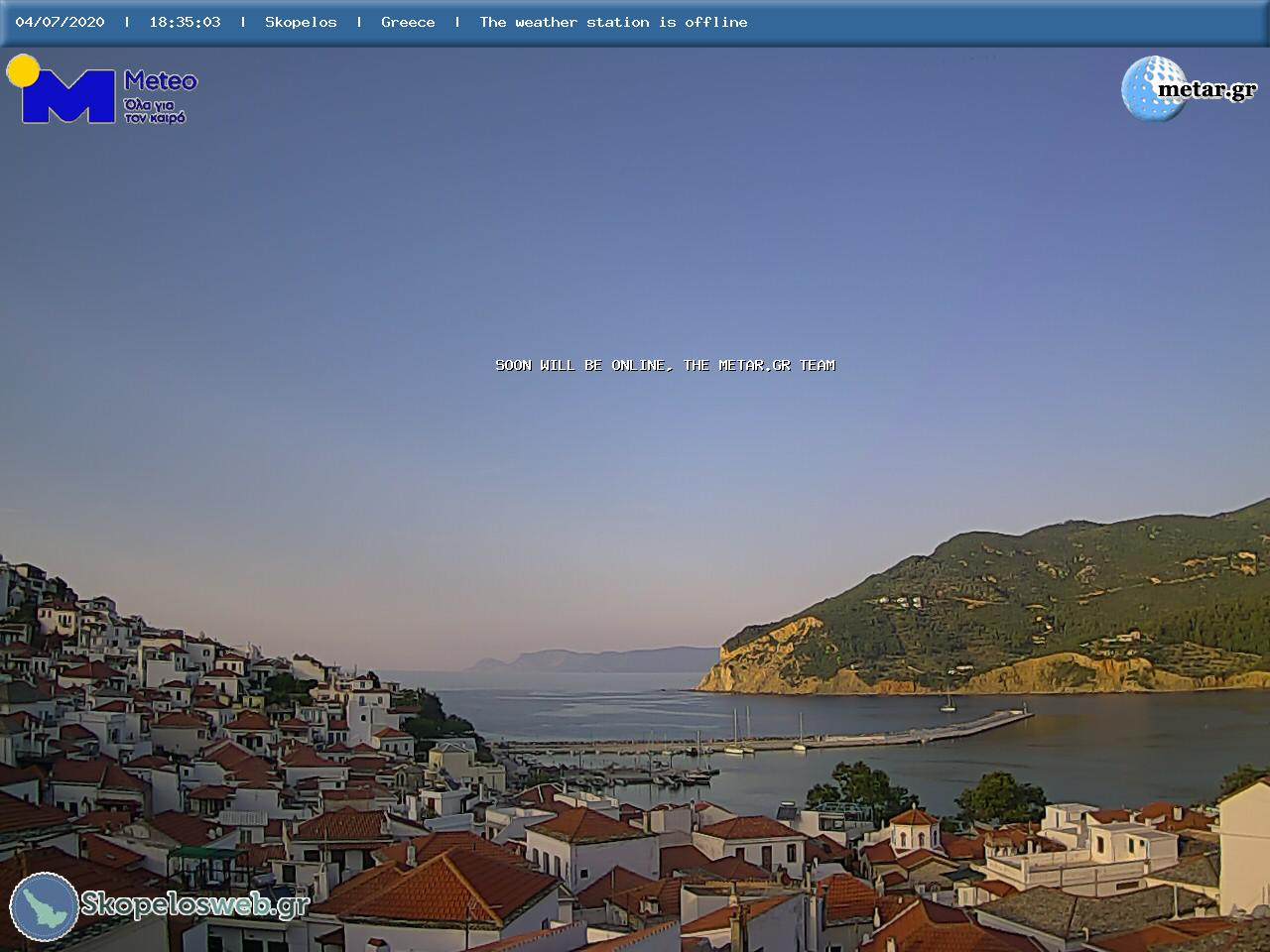The image size is (1270, 952).
Task: Click 'The weather station is offline' text
Action: tap(613, 22)
